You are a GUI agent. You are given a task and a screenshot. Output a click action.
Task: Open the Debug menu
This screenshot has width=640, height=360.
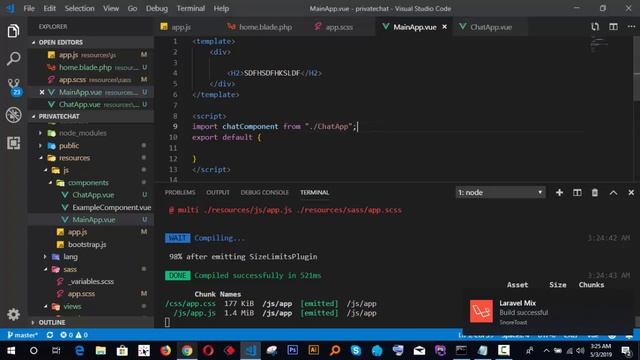pos(157,8)
